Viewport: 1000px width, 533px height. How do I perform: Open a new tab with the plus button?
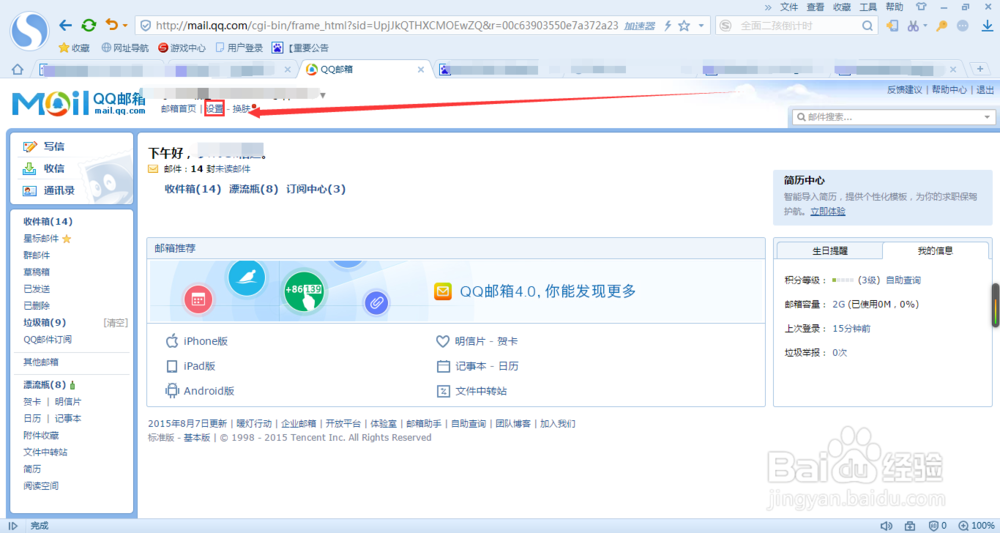pyautogui.click(x=980, y=69)
